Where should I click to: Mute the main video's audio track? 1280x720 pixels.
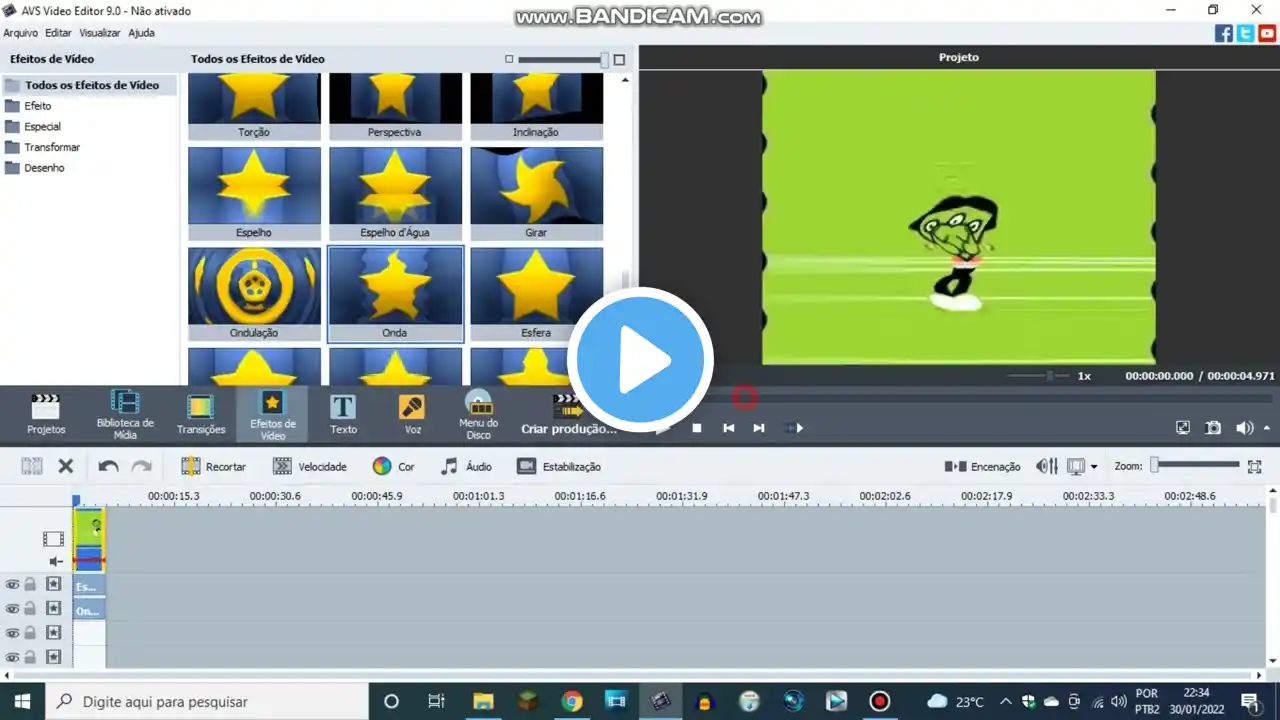pyautogui.click(x=56, y=562)
